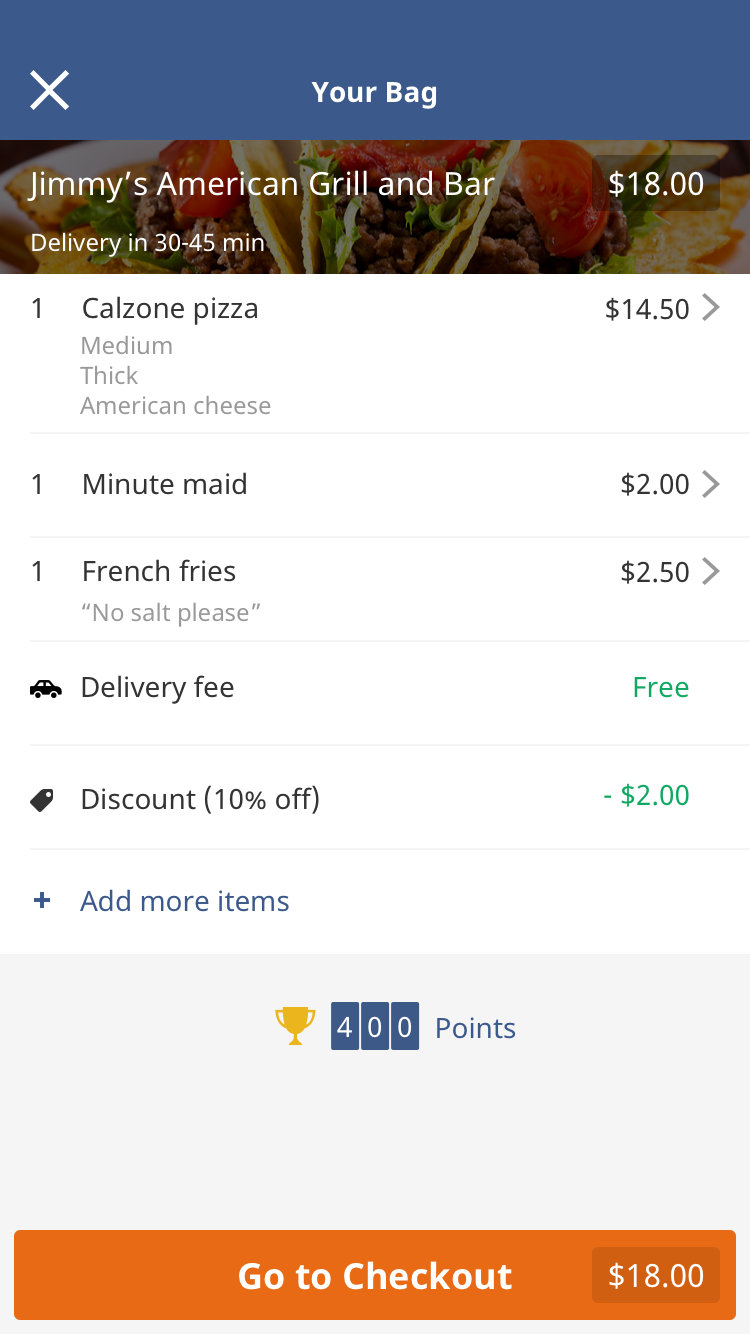Select the Calzone pizza item name

[x=170, y=308]
